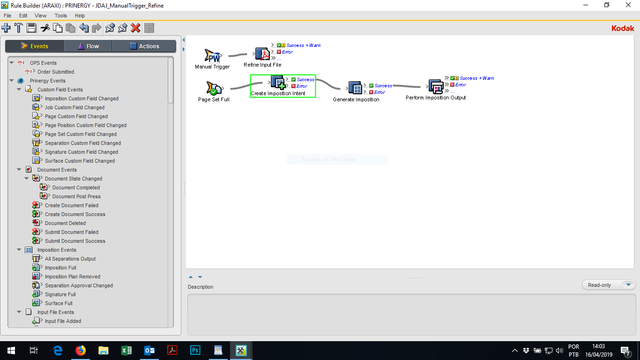
Task: Select Document Deleted event
Action: 65,223
